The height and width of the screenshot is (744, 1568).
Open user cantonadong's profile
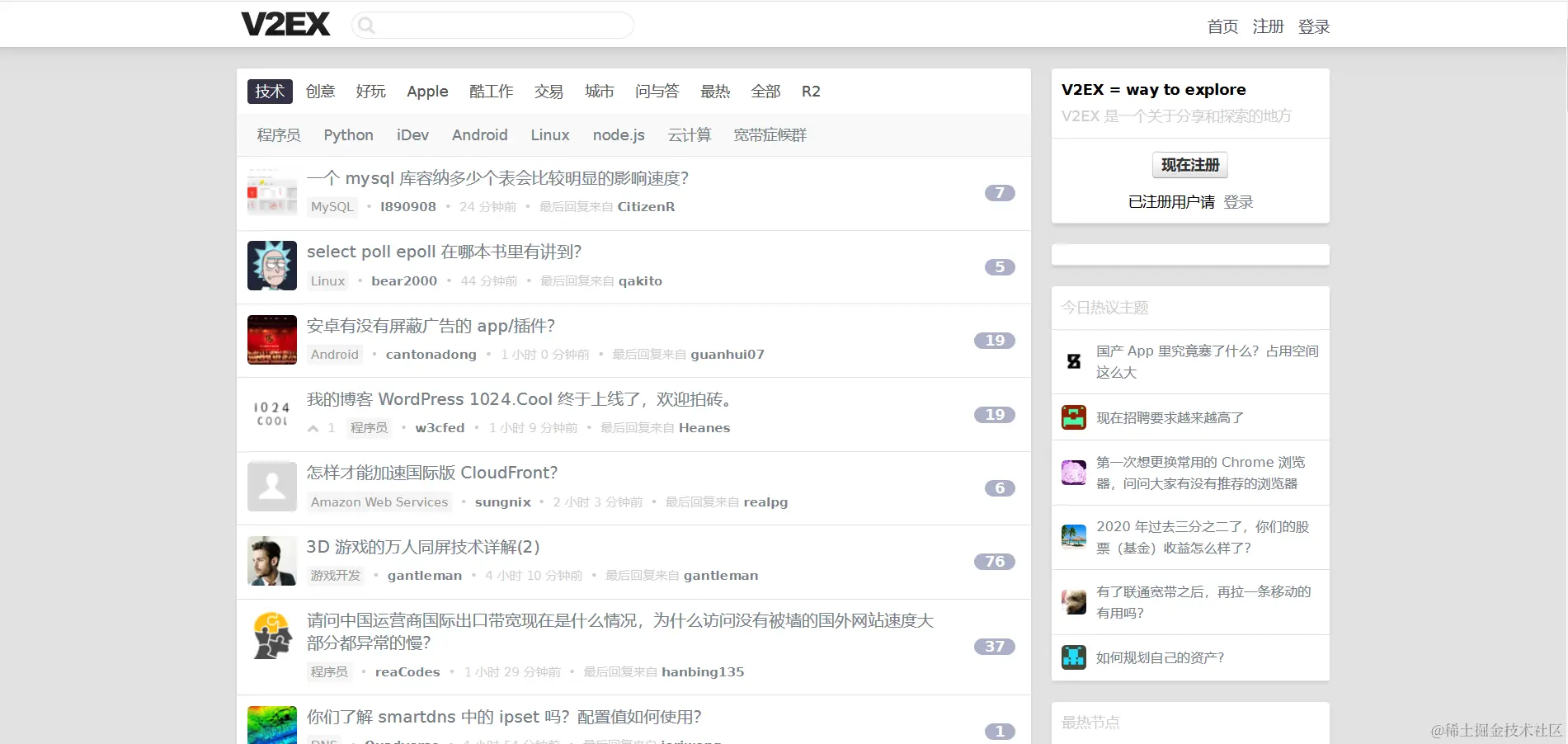click(x=431, y=355)
